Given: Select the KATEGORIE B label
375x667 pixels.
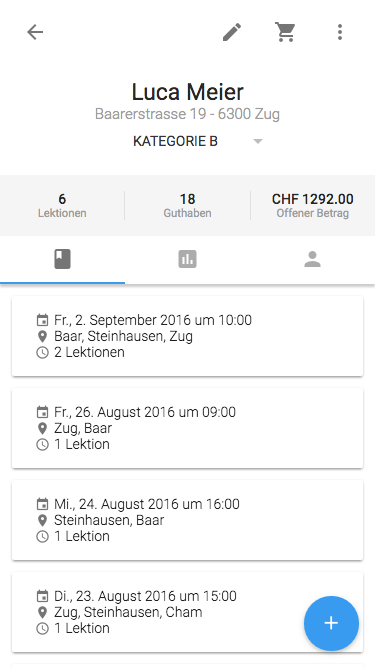Looking at the screenshot, I should coord(175,141).
